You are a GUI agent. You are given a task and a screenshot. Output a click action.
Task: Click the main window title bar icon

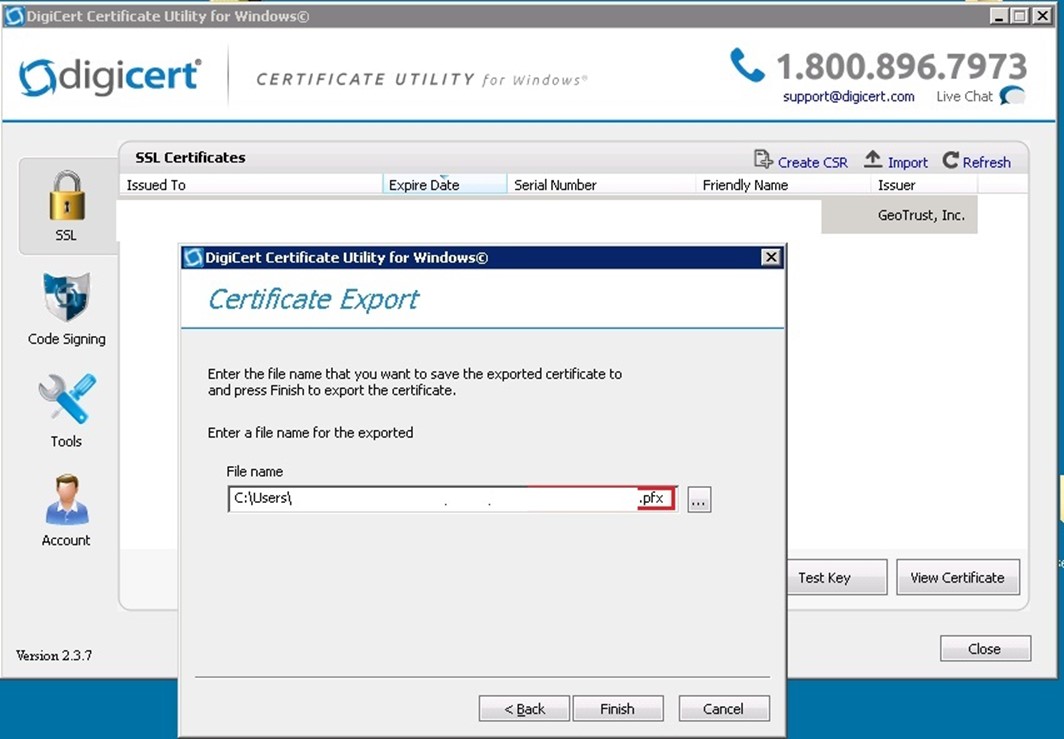click(14, 16)
